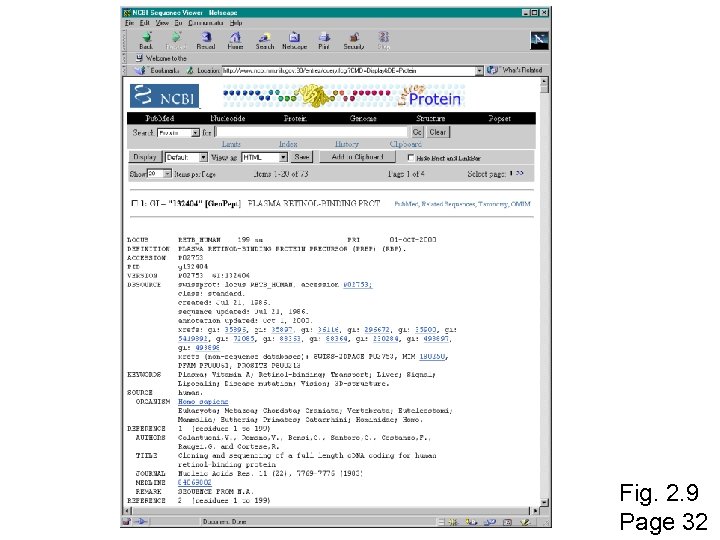720x540 pixels.
Task: Open the Limits link
Action: 231,144
